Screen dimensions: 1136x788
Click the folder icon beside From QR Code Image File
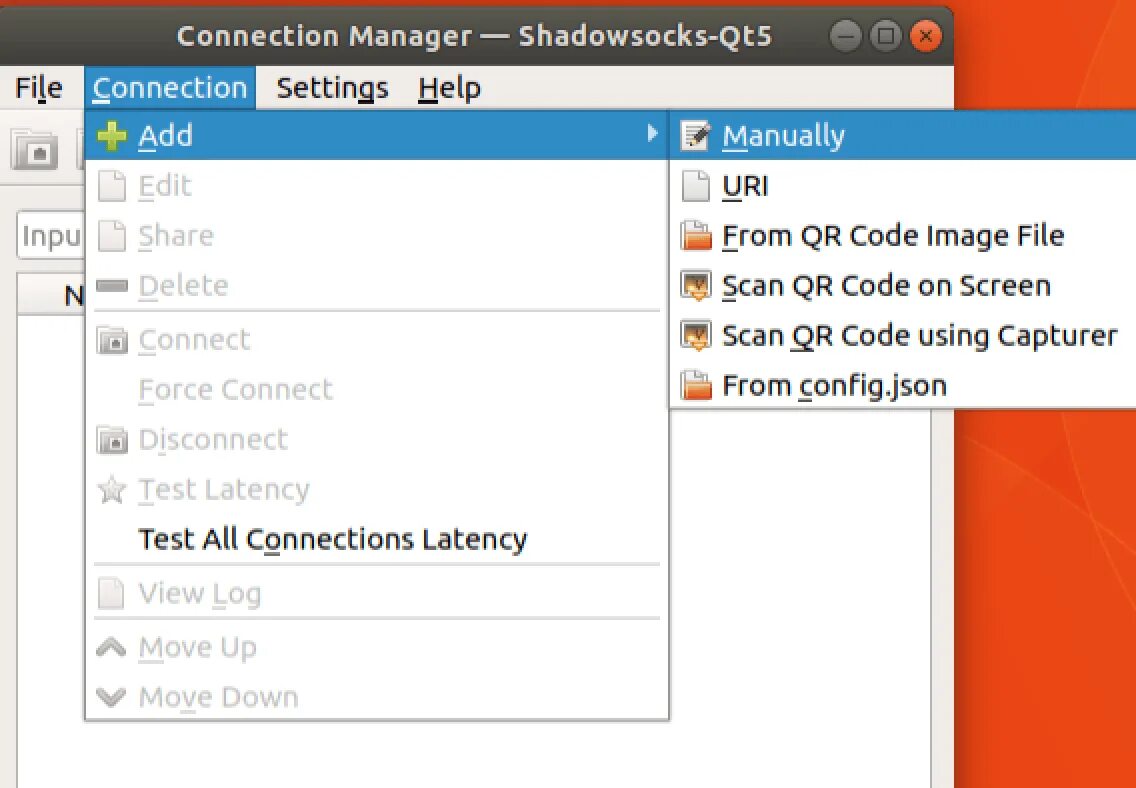(x=696, y=236)
